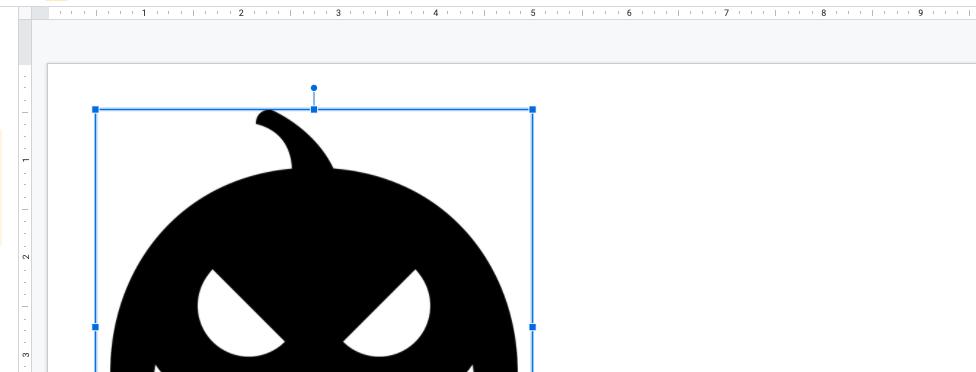Click the right-middle resize handle
Viewport: 976px width, 372px height.
[532, 327]
